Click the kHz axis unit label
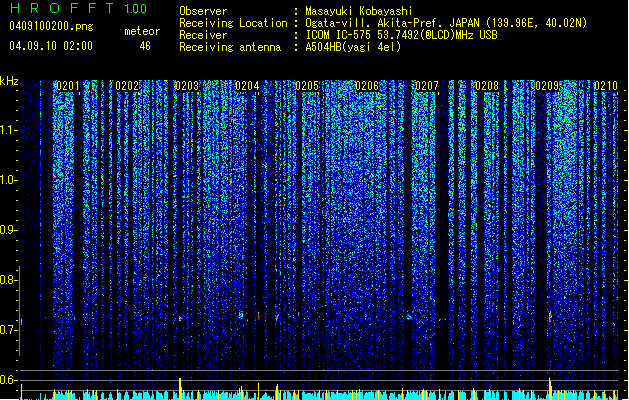Viewport: 629px width, 400px height. pyautogui.click(x=9, y=81)
